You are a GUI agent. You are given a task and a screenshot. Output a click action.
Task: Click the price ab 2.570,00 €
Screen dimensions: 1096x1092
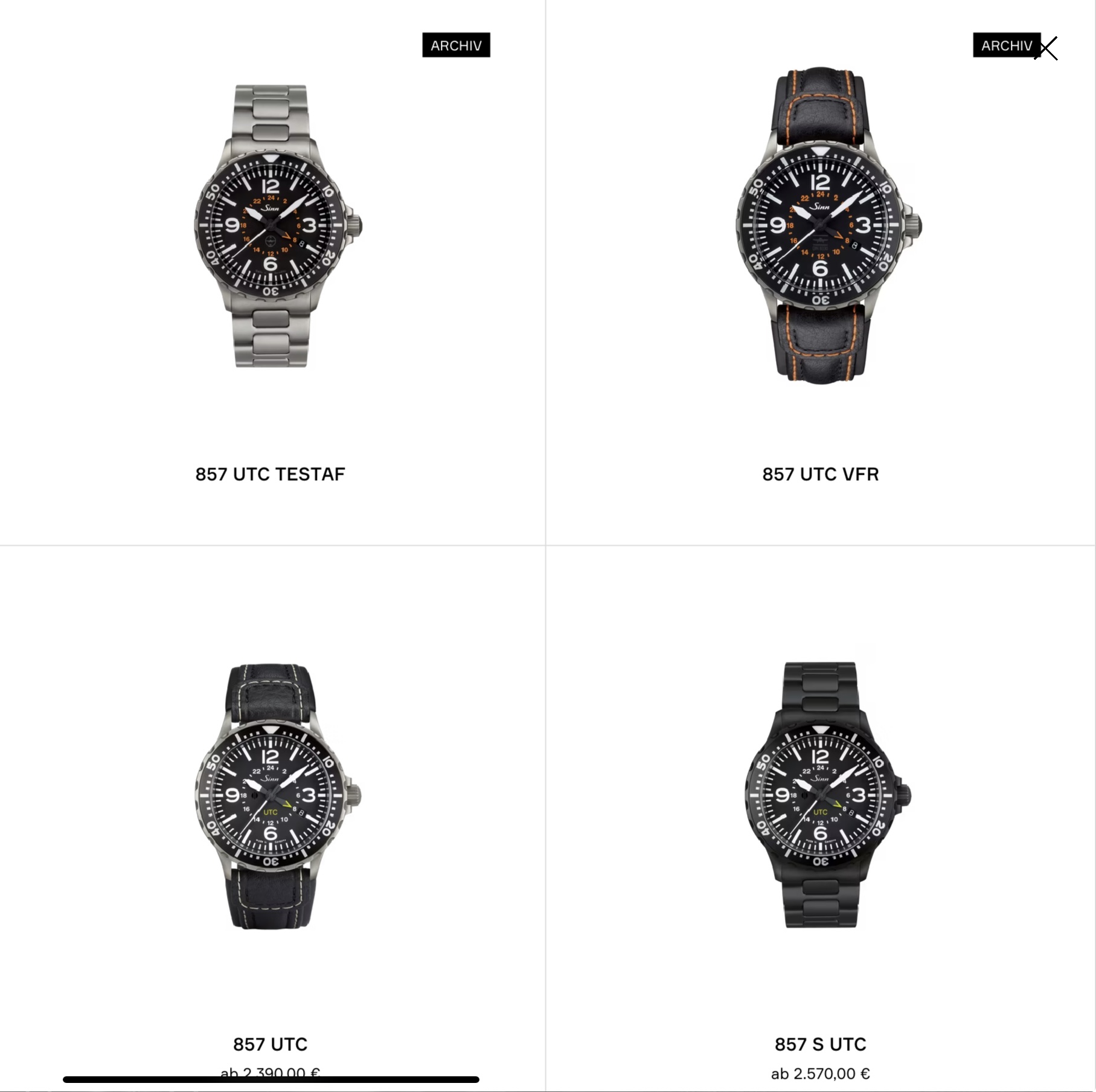click(821, 1074)
